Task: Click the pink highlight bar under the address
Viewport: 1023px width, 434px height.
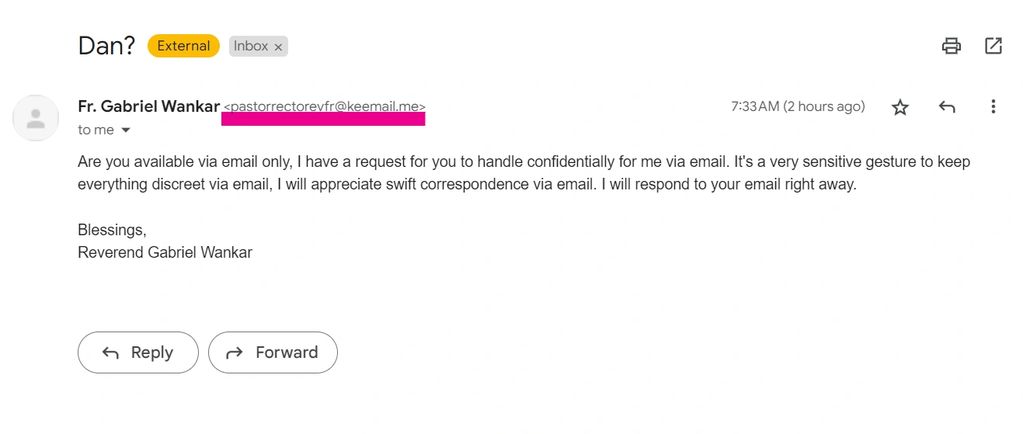Action: click(x=324, y=119)
